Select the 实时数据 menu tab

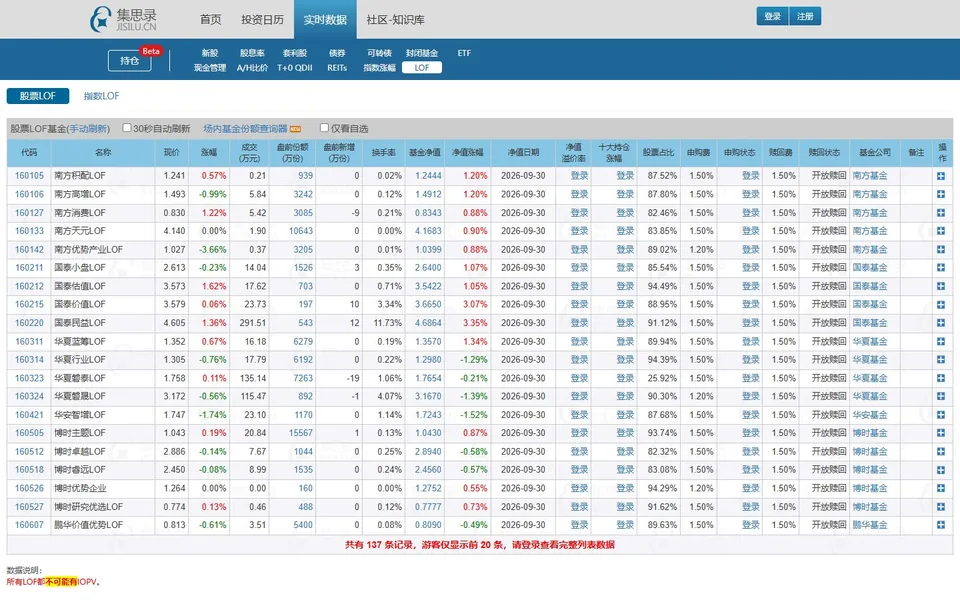pos(325,20)
